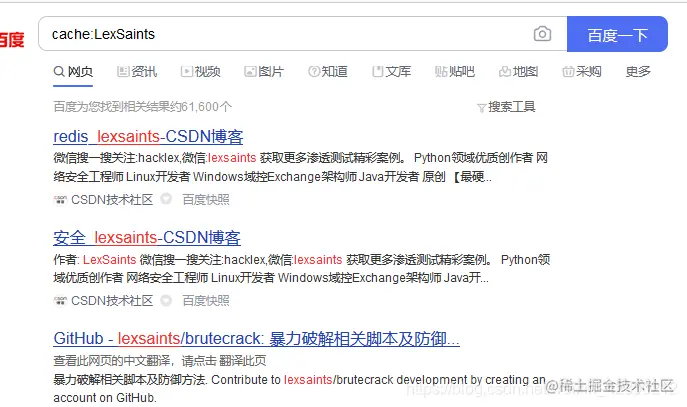Screen dimensions: 687x407
Task: Click the redis result snippet starting 微信搜一搜关注:hacklex
Action: [301, 167]
